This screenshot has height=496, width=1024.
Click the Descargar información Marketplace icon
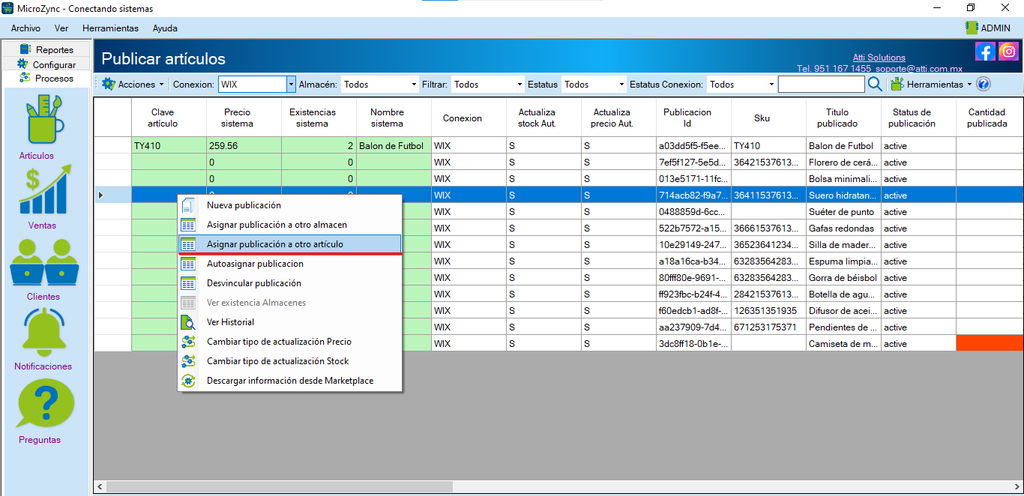tap(188, 380)
